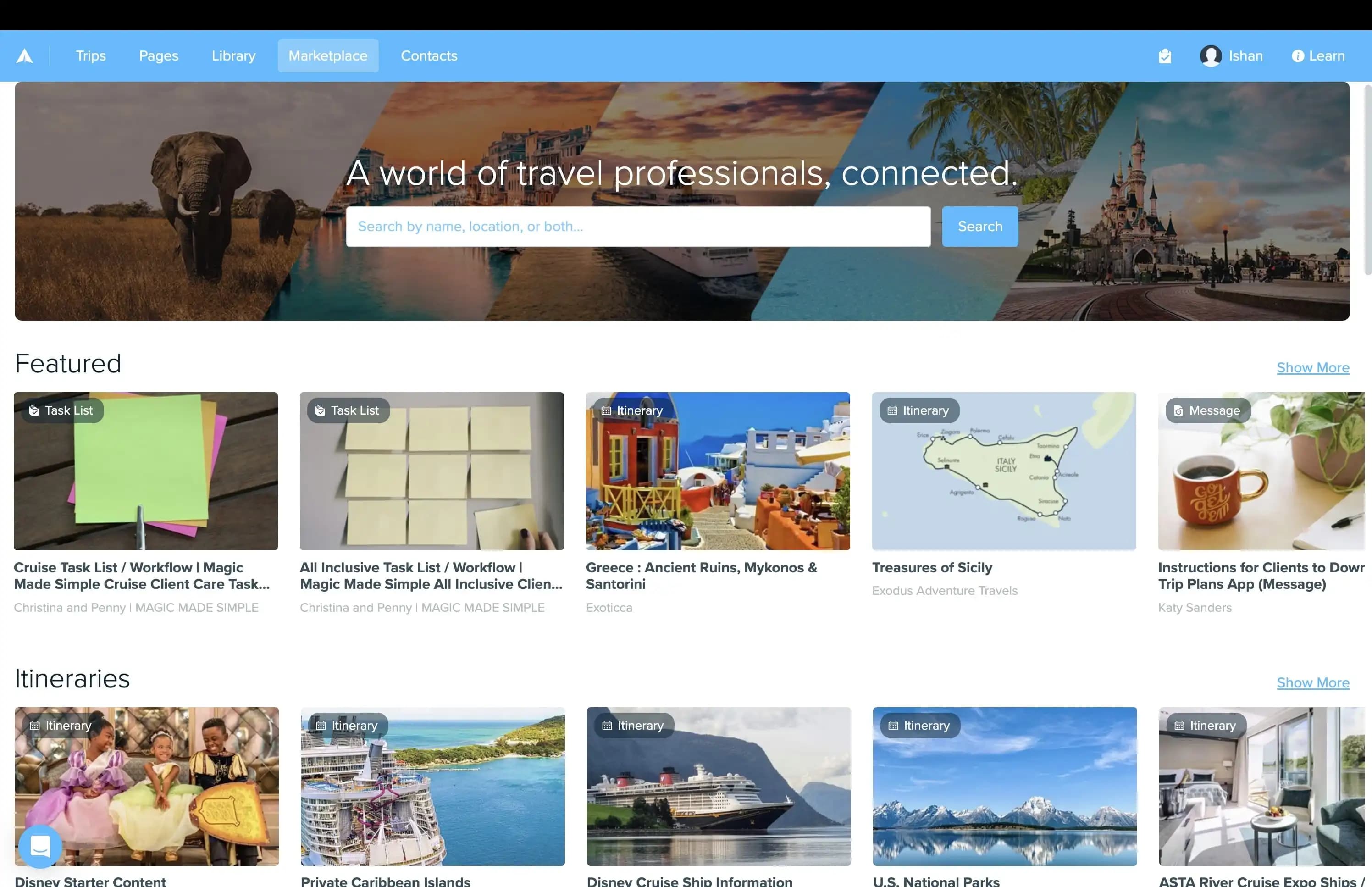Click the search input field in hero
Image resolution: width=1372 pixels, height=887 pixels.
(x=638, y=226)
